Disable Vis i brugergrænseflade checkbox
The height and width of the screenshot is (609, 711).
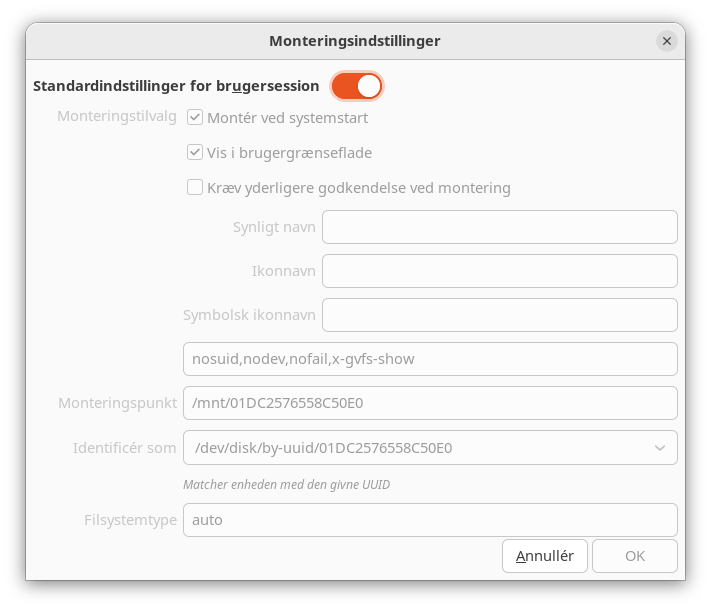coord(196,153)
